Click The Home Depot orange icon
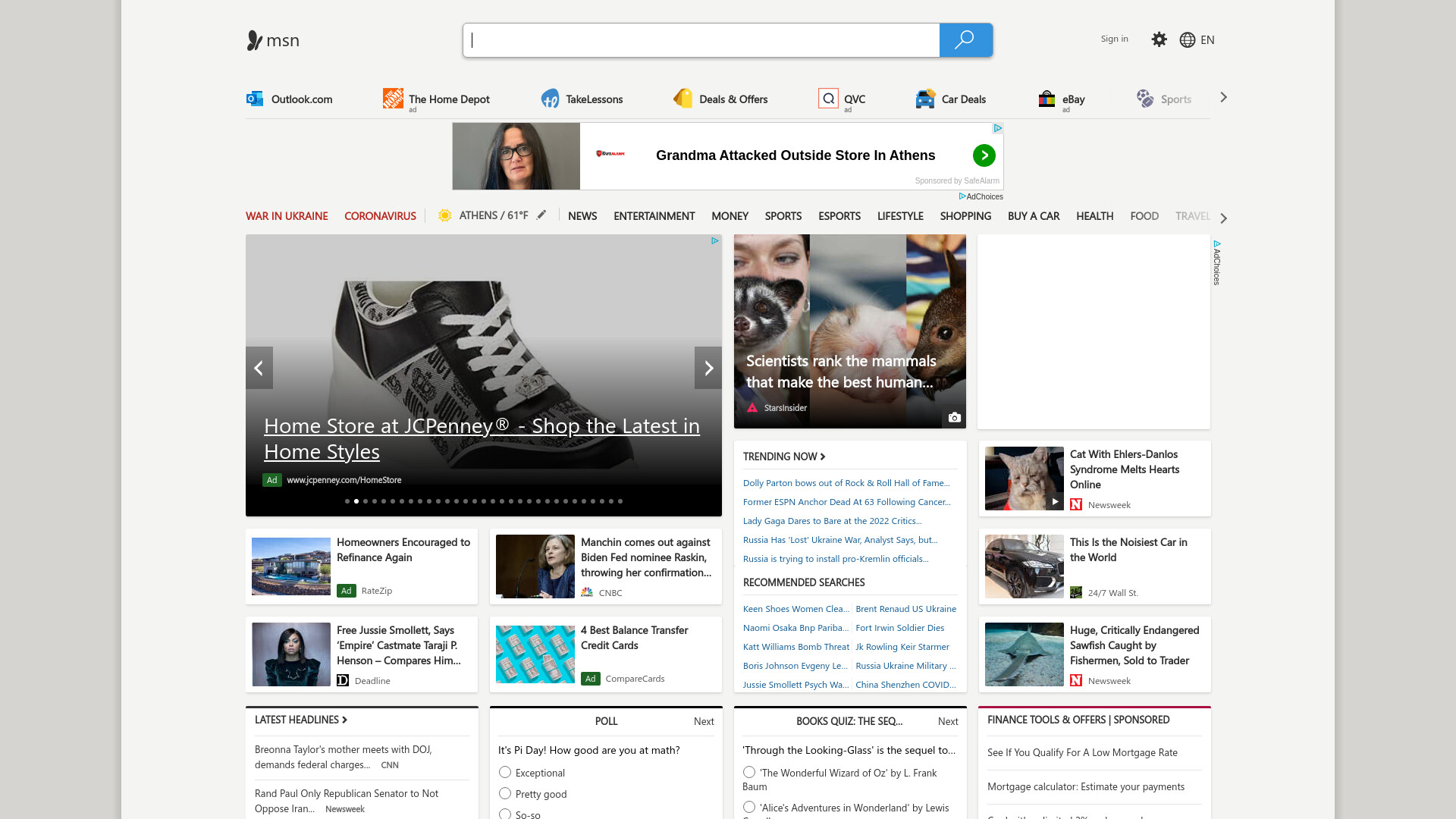 [x=393, y=98]
